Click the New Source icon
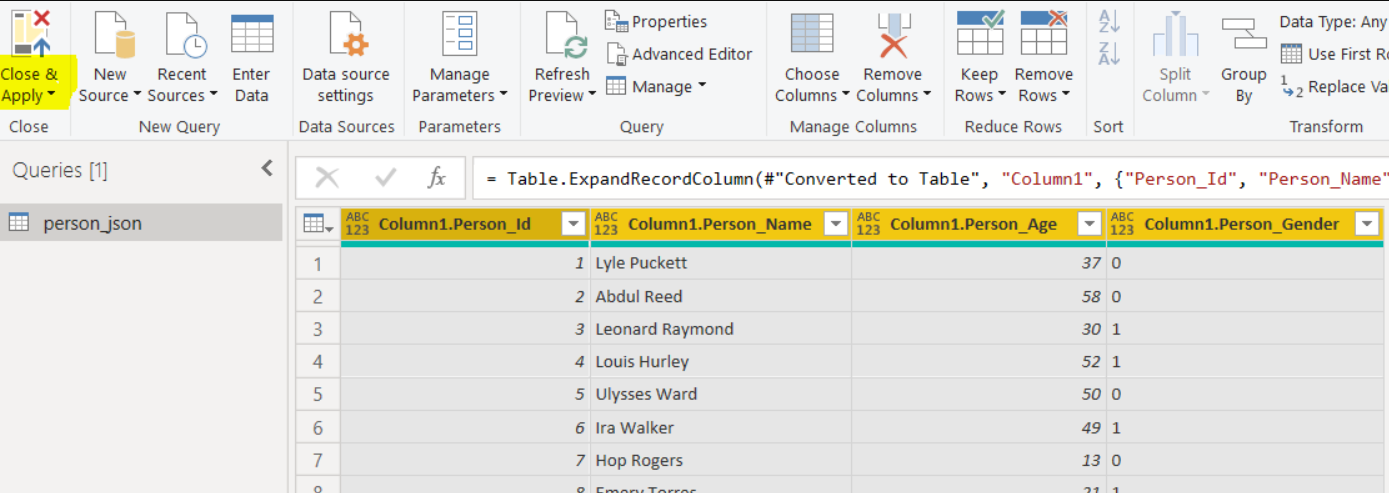1389x493 pixels. click(x=113, y=36)
